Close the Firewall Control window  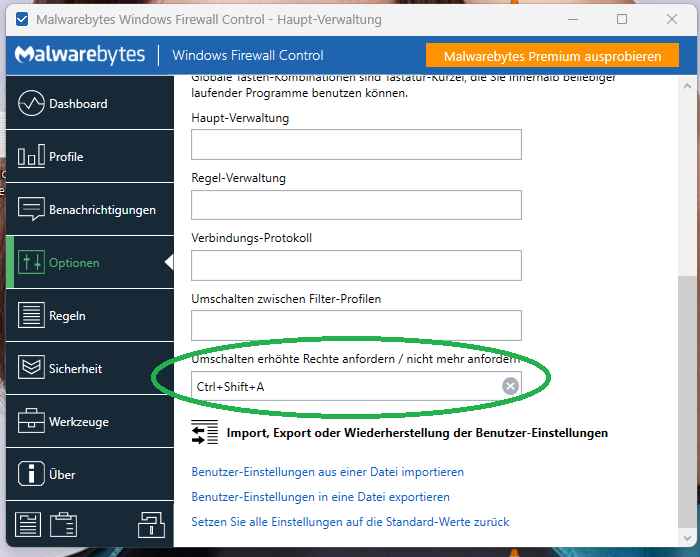click(x=672, y=19)
